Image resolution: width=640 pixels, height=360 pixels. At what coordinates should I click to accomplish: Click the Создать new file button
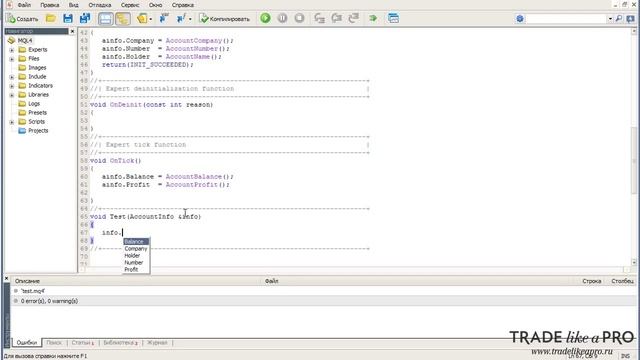click(22, 18)
